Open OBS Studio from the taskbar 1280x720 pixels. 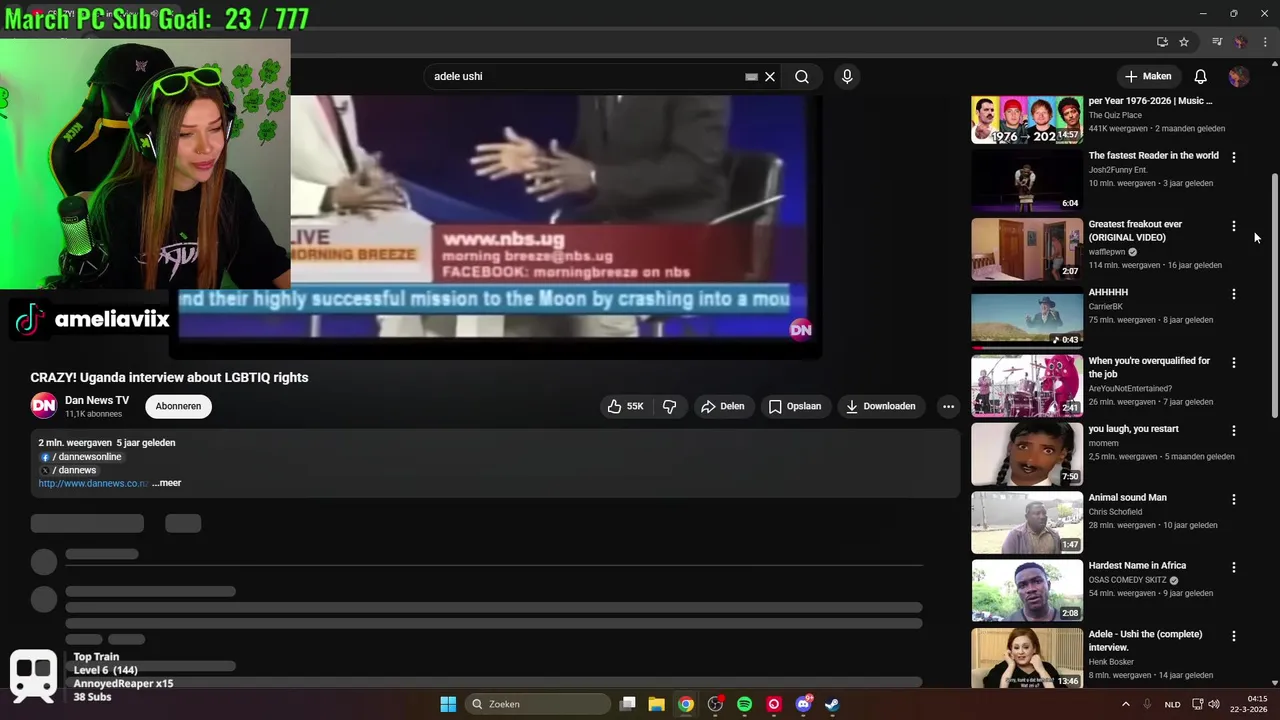[715, 704]
